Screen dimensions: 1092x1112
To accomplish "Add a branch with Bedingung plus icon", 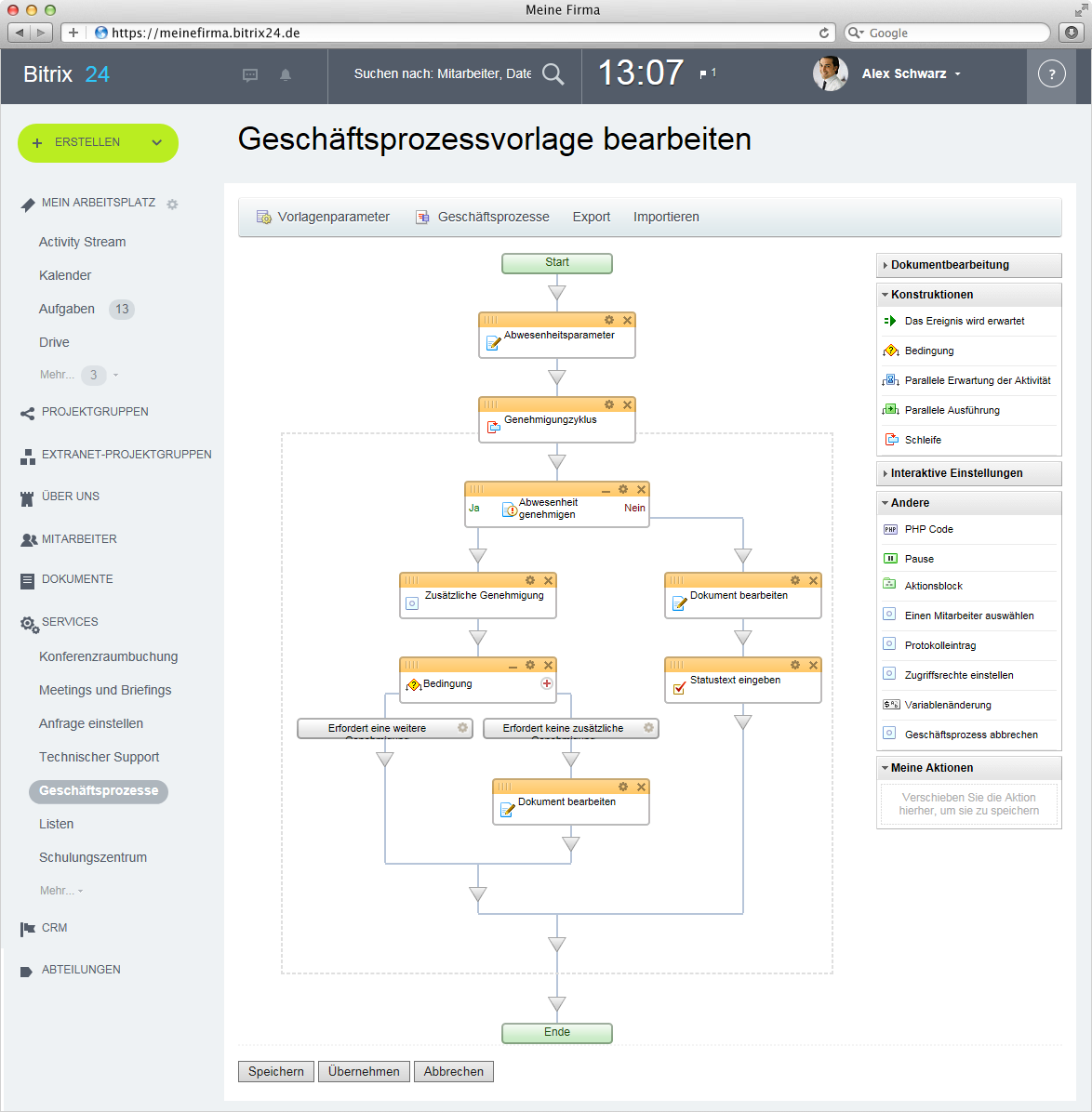I will click(546, 683).
